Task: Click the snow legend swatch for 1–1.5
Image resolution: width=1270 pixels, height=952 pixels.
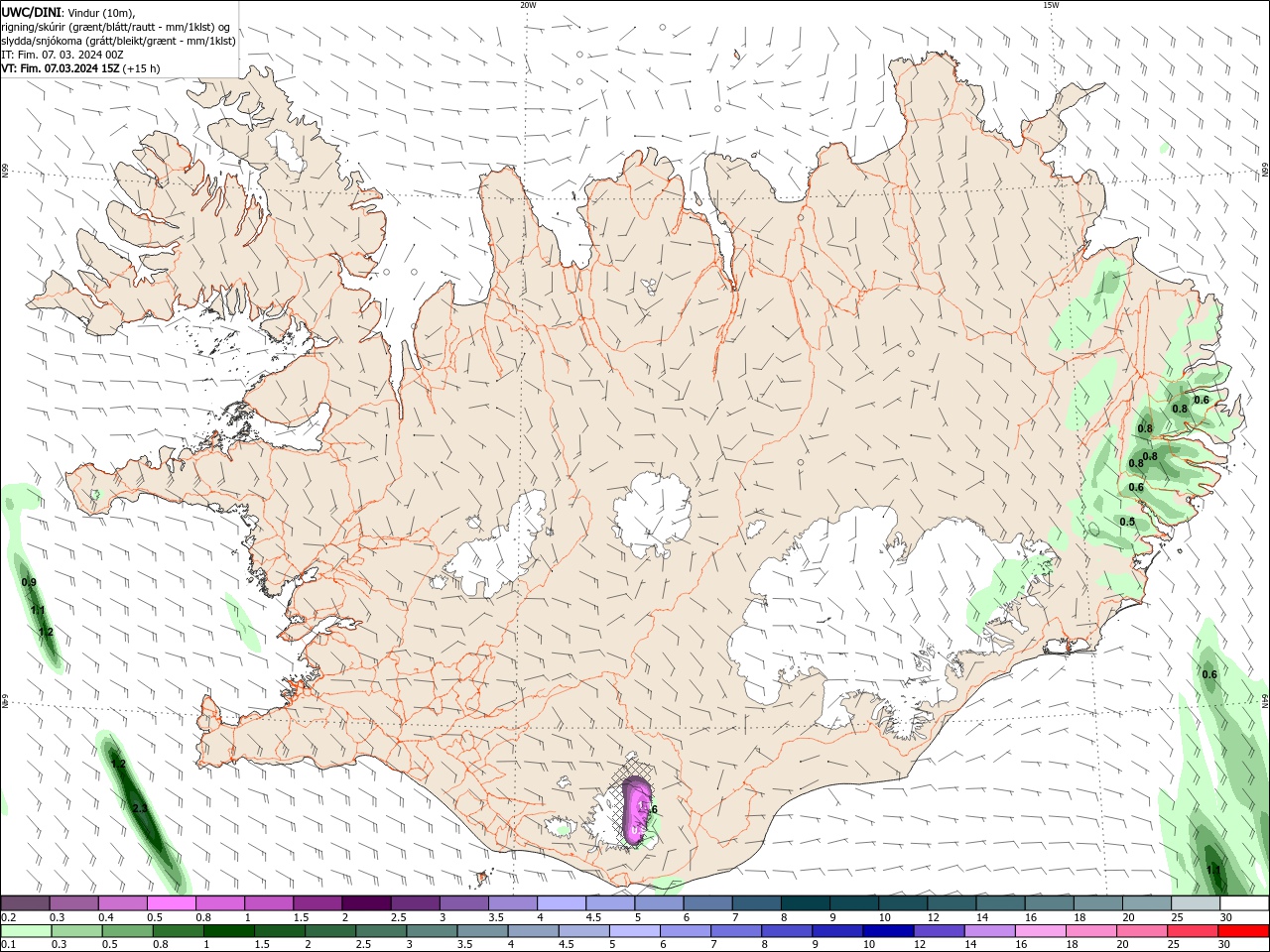Action: pyautogui.click(x=268, y=902)
